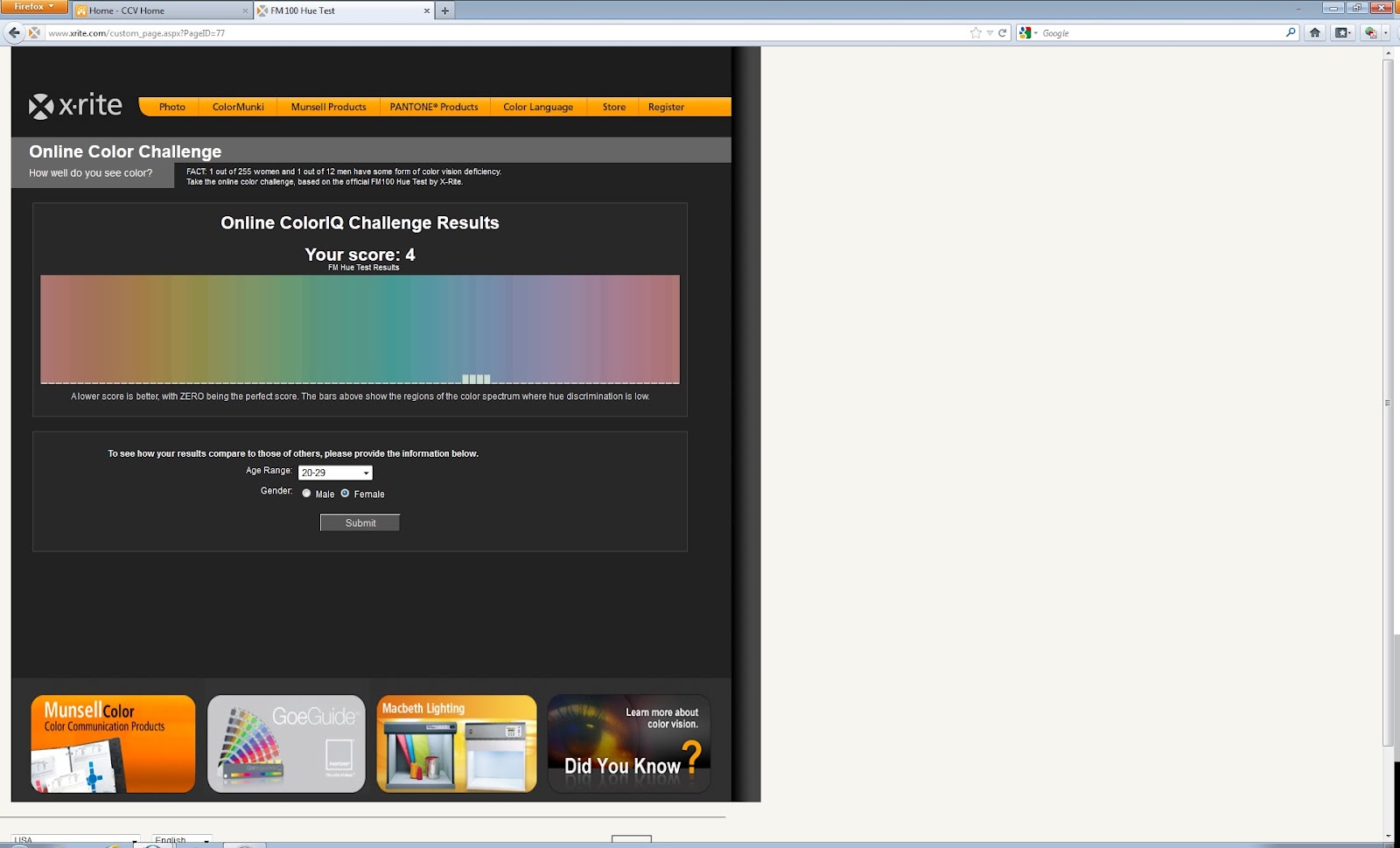
Task: Open the GoeGuide banner
Action: click(x=286, y=744)
